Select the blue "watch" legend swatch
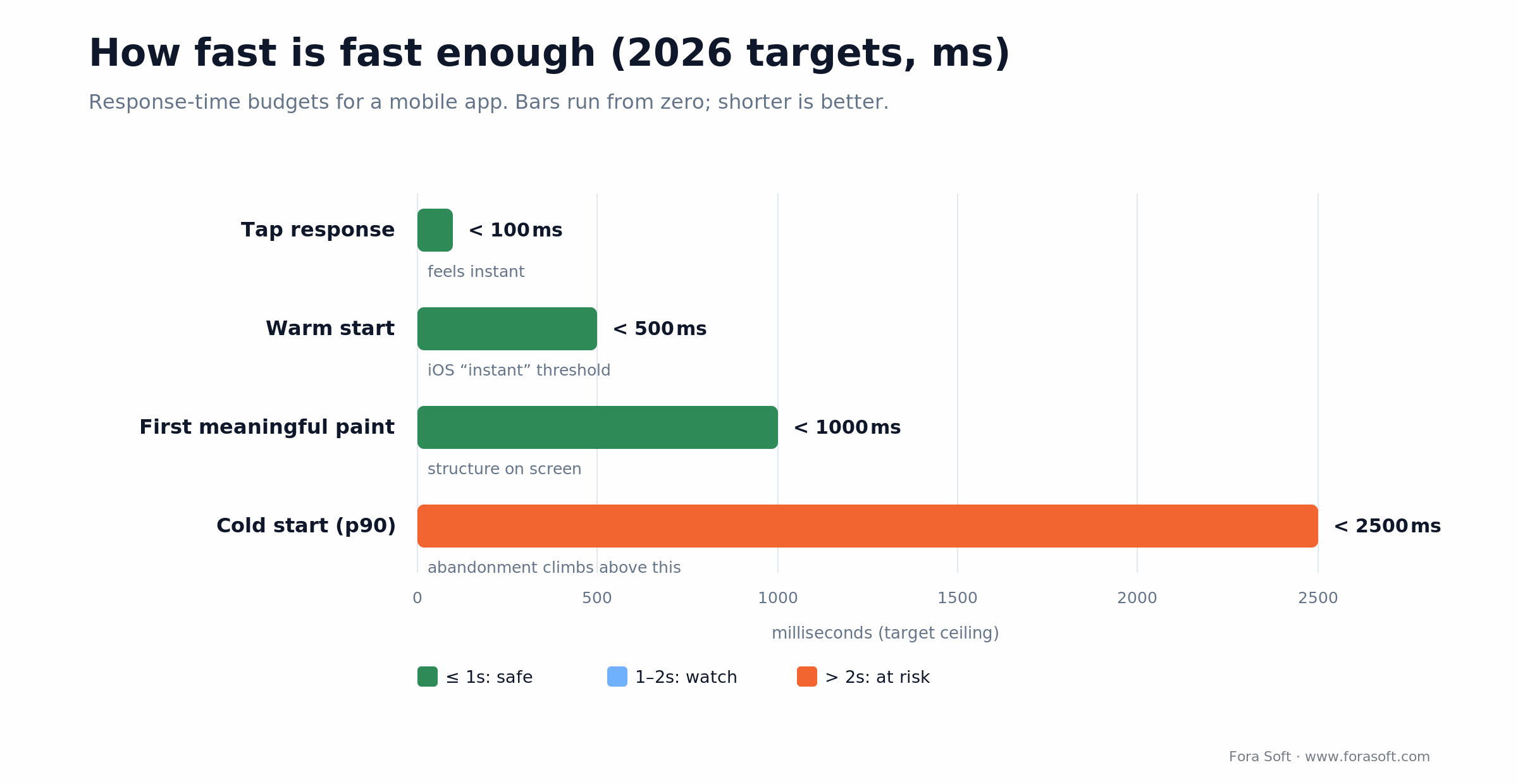Image resolution: width=1518 pixels, height=784 pixels. coord(617,677)
